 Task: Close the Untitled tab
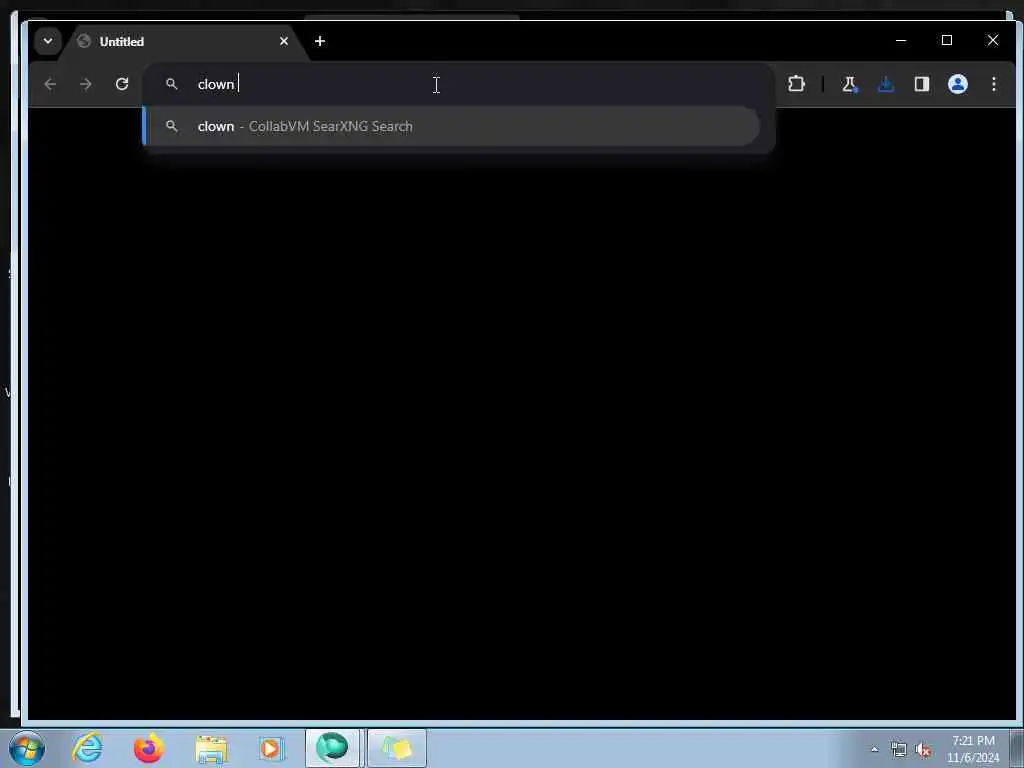click(x=283, y=41)
